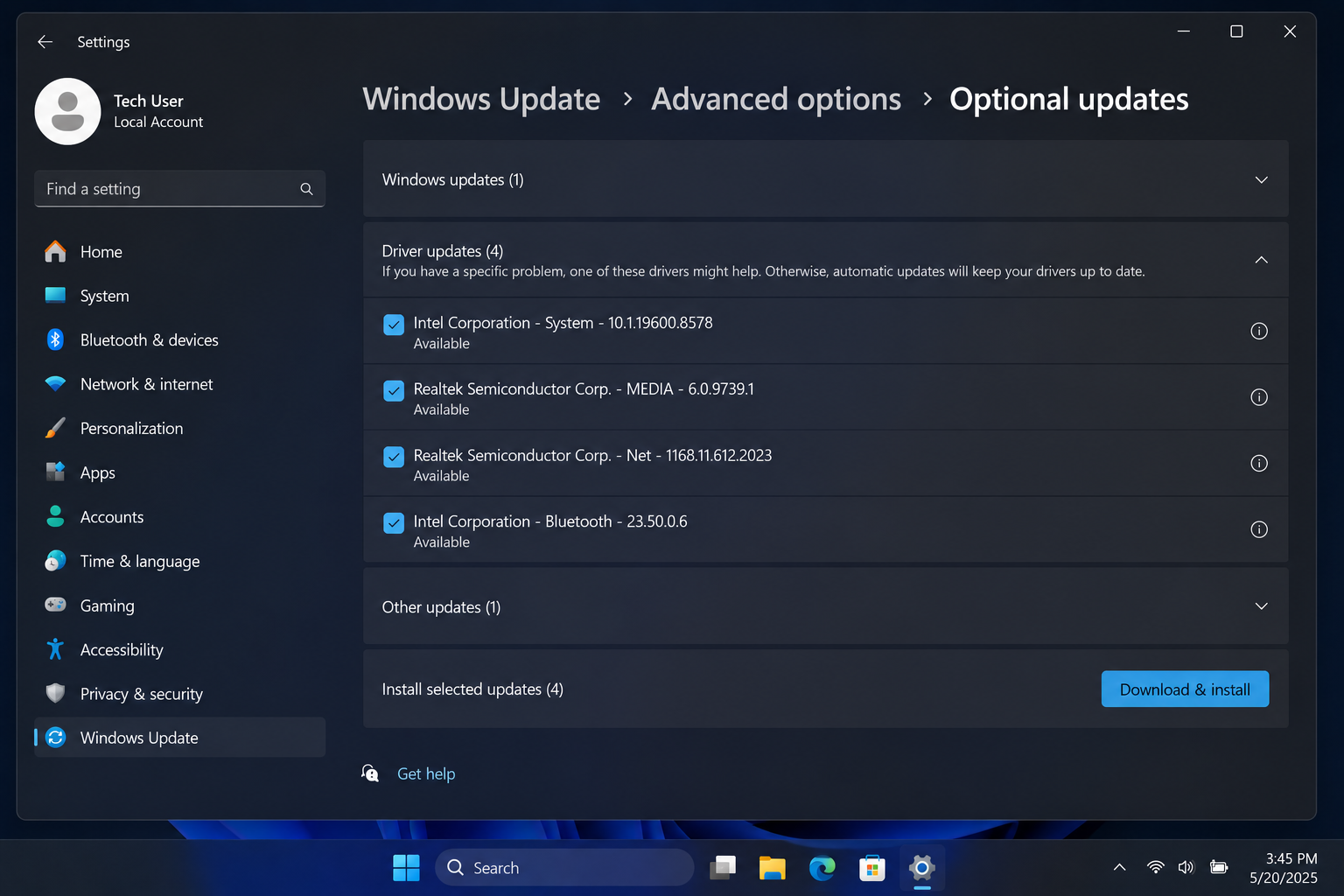This screenshot has height=896, width=1344.
Task: Open File Explorer from the taskbar
Action: [772, 868]
